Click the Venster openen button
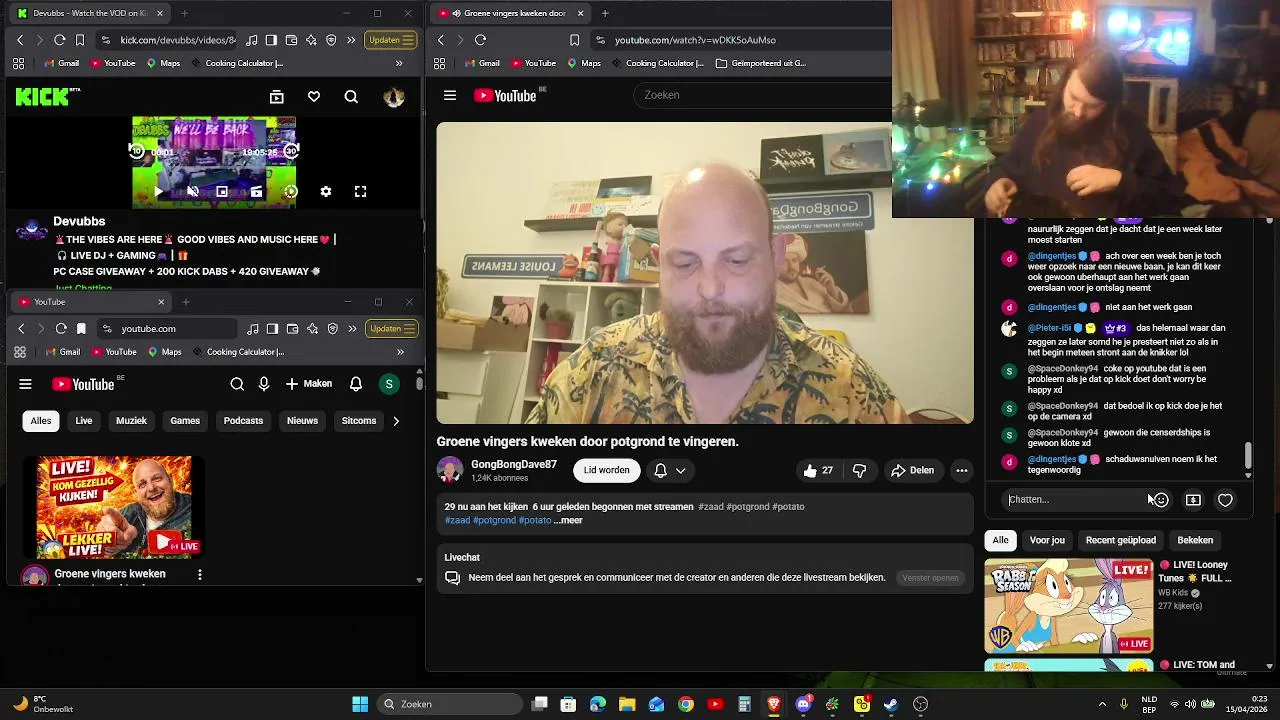Viewport: 1280px width, 720px height. 930,578
